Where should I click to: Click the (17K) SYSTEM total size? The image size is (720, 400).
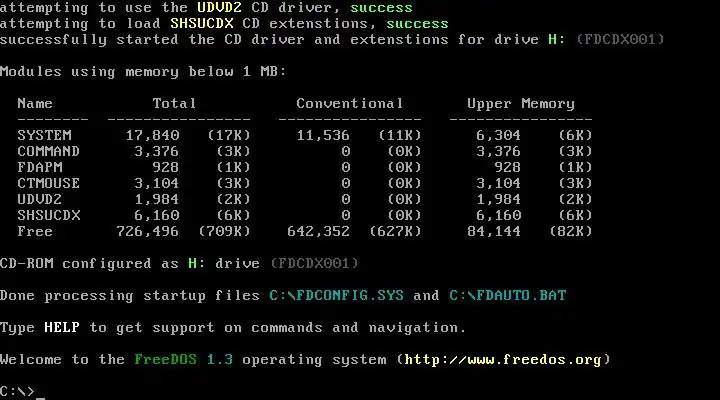pos(229,135)
